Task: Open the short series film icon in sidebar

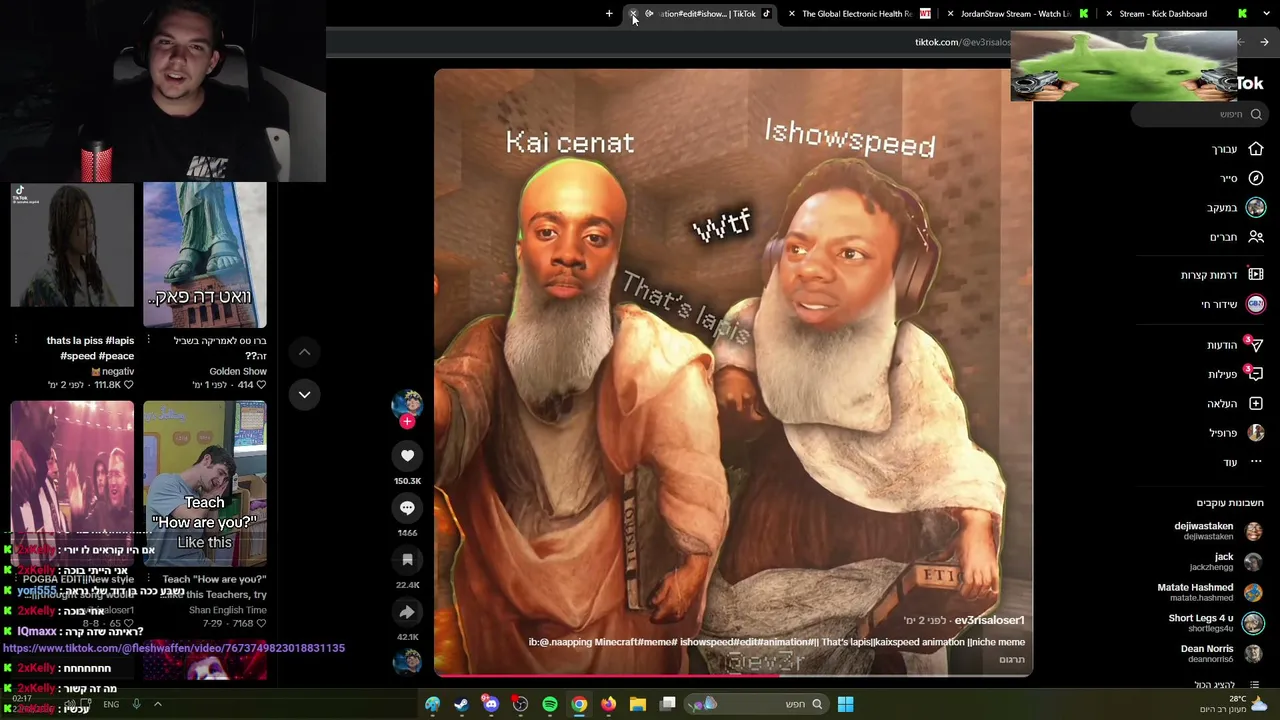Action: coord(1256,275)
